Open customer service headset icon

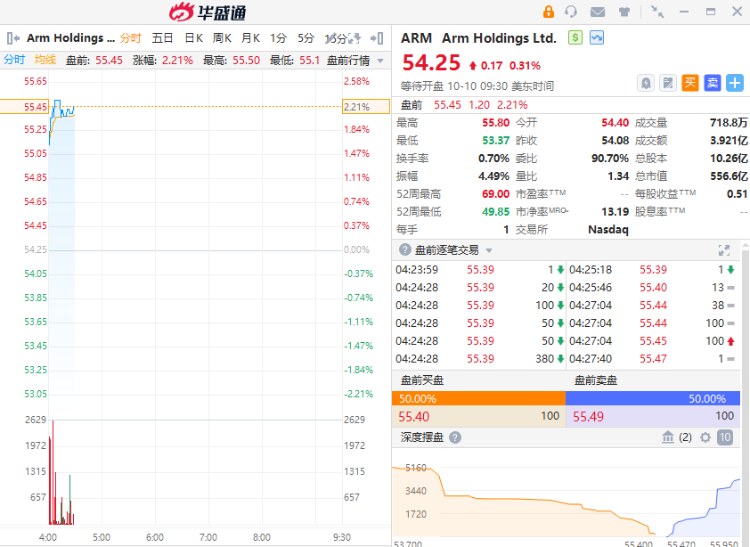click(x=571, y=11)
